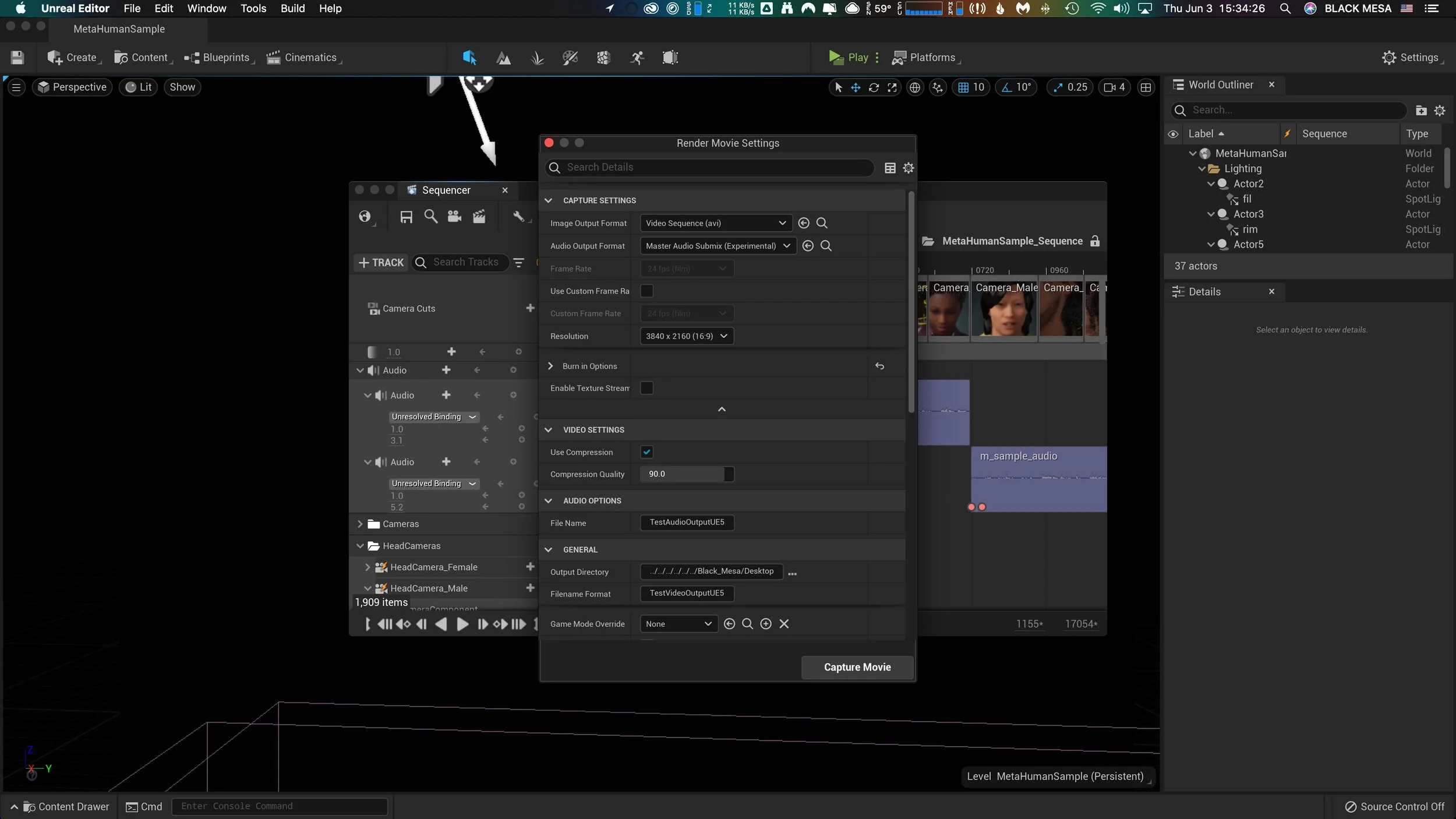Open the Sequencer save options icon

coord(405,216)
